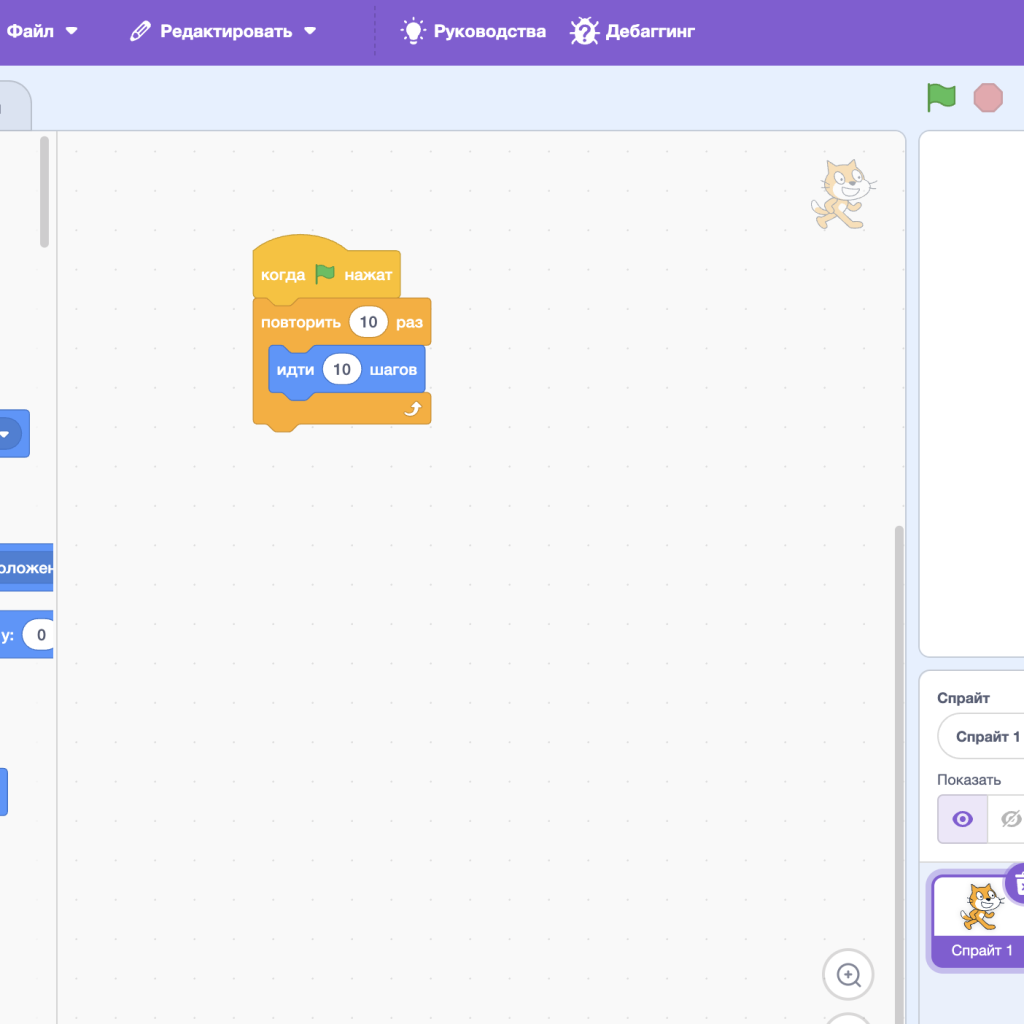This screenshot has height=1024, width=1024.
Task: Show the sprite with the eye toggle
Action: click(x=962, y=819)
